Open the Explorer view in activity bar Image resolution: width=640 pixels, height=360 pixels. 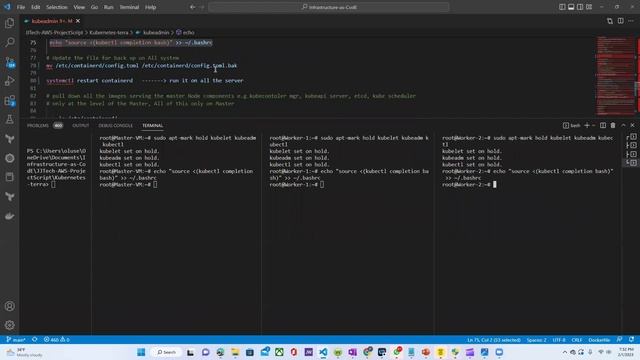pos(9,23)
